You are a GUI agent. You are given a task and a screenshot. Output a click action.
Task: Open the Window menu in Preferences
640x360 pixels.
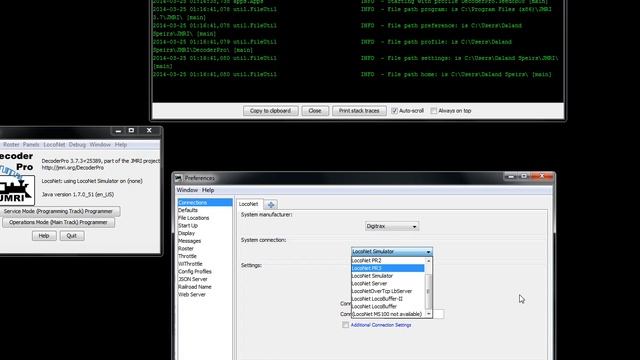(187, 190)
